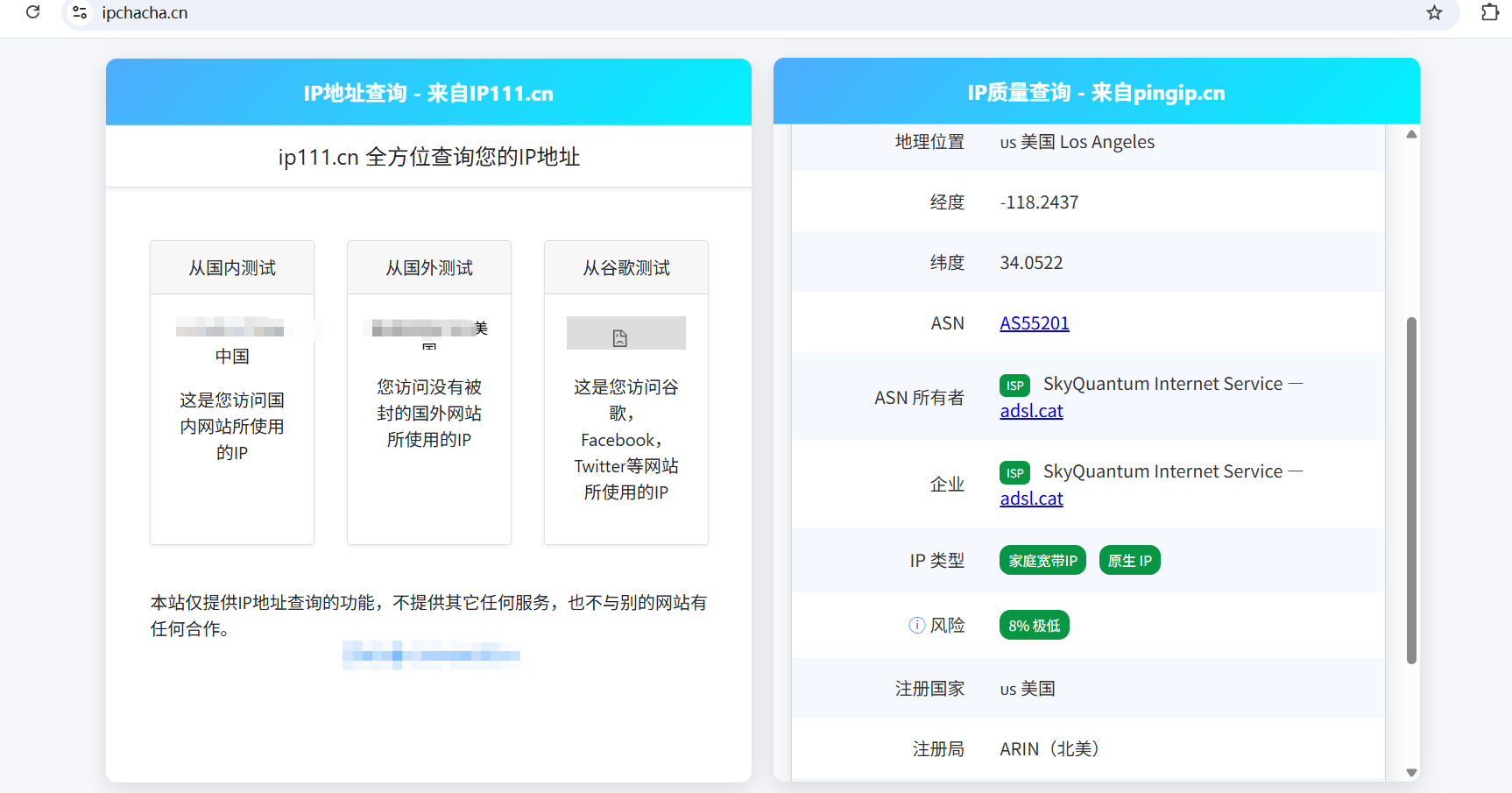Click SkyQuantum Internet Service in 企业 row
The height and width of the screenshot is (793, 1512).
pos(1162,471)
